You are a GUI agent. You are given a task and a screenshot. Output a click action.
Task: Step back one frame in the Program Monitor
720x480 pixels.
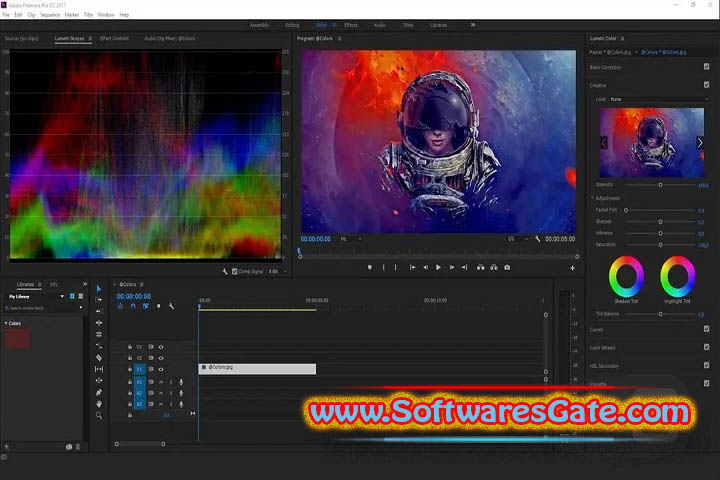point(426,267)
